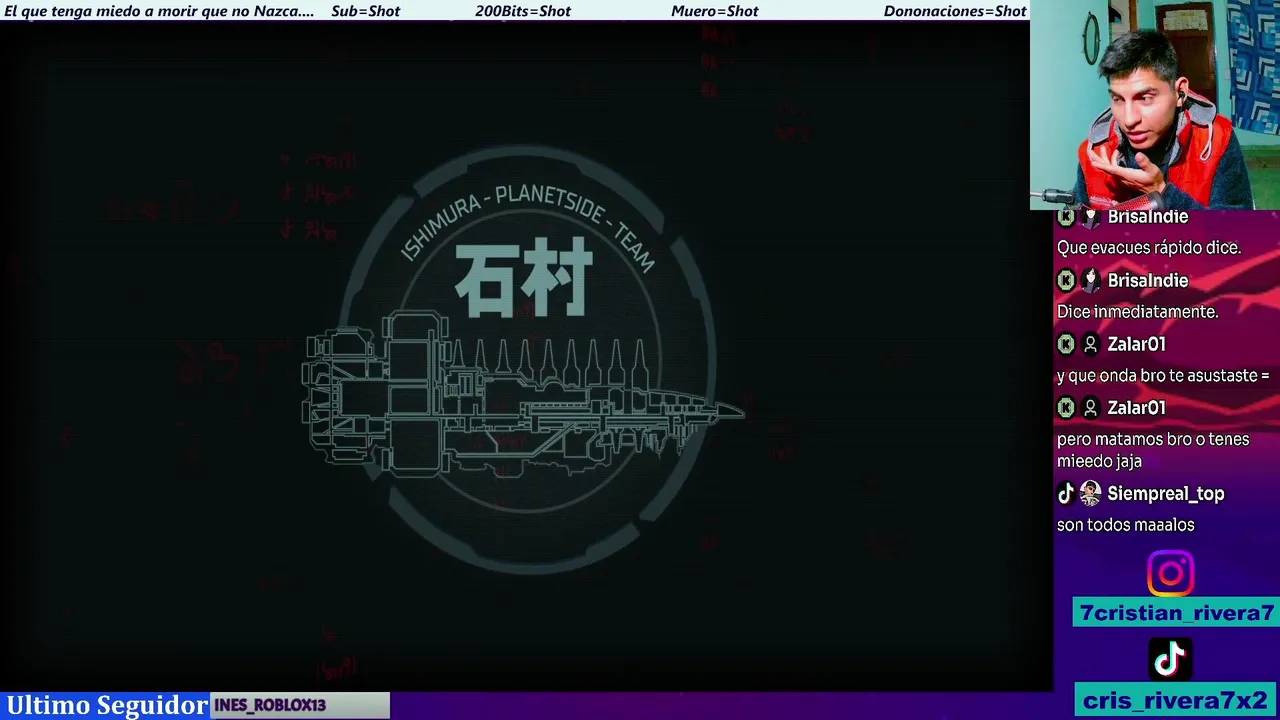Click BrisaIndie's avatar above 'Dice inmediatamente'
The image size is (1280, 720).
point(1090,281)
